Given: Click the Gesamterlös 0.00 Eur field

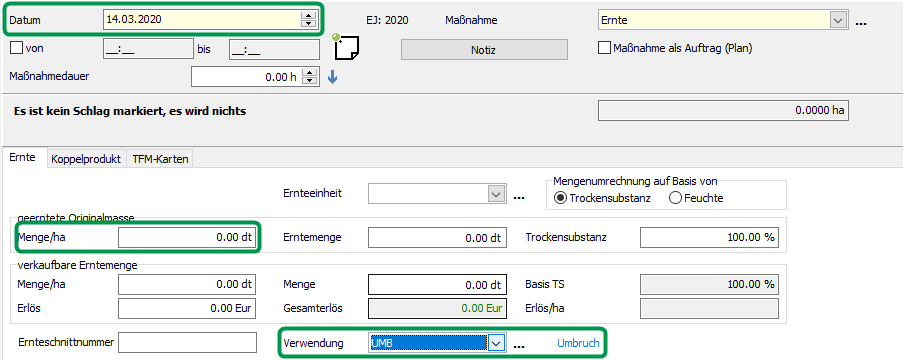Looking at the screenshot, I should 437,308.
